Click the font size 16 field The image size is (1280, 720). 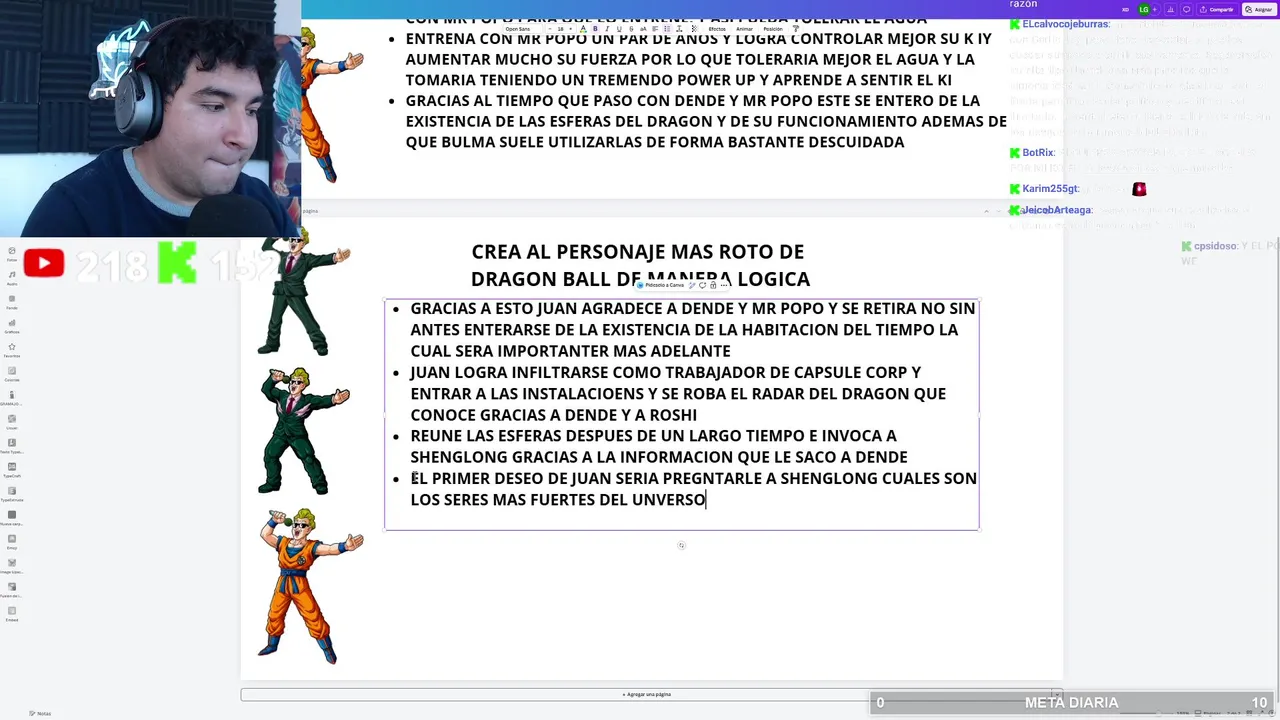560,29
